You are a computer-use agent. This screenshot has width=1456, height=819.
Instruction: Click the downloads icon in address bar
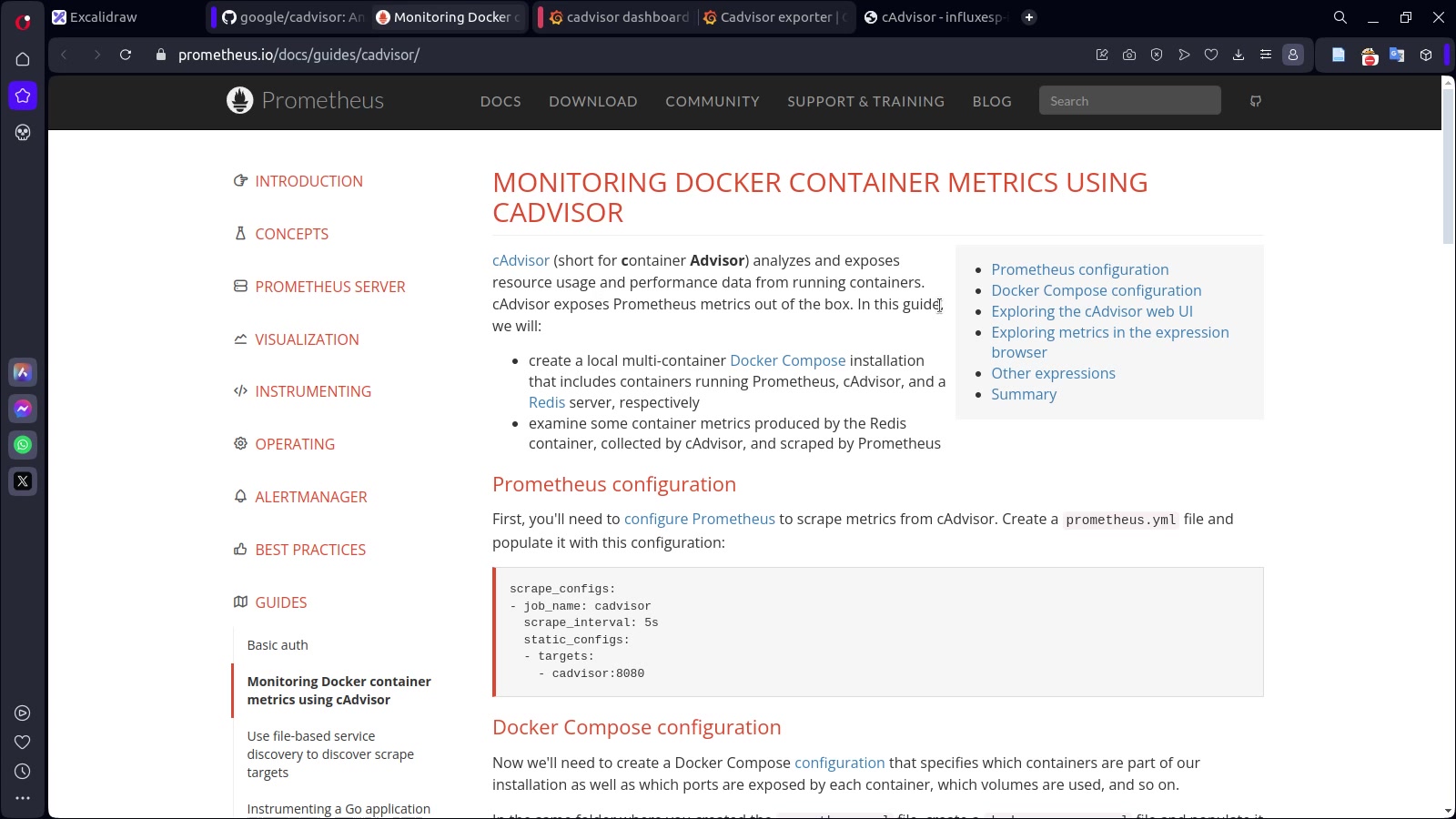(x=1239, y=55)
